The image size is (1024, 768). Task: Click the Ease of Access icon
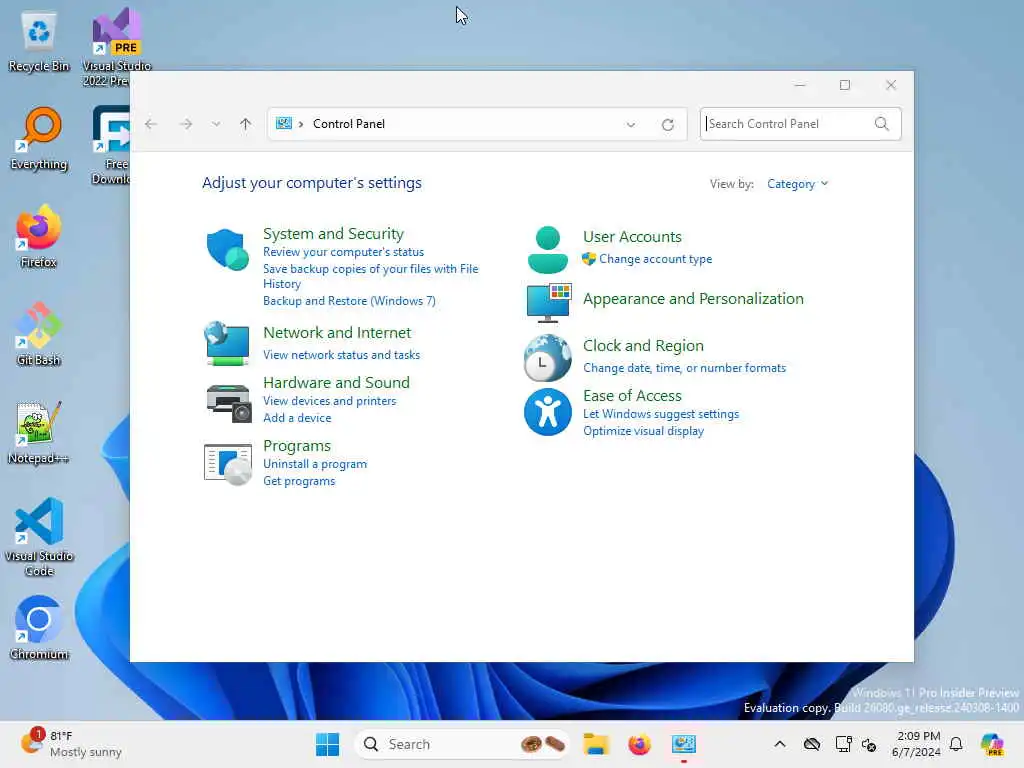click(x=547, y=412)
